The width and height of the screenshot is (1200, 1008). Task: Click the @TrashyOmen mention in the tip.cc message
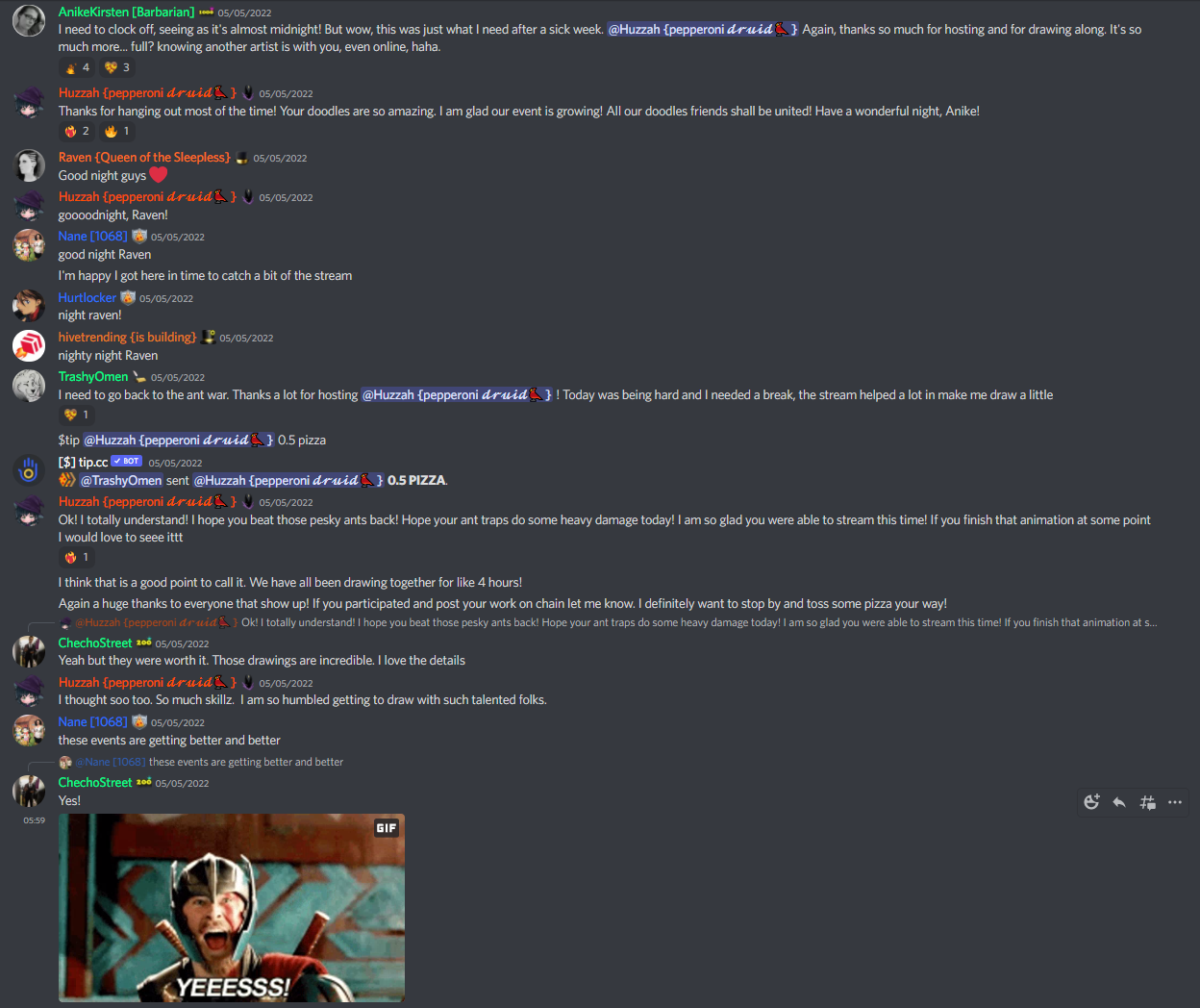tap(121, 480)
